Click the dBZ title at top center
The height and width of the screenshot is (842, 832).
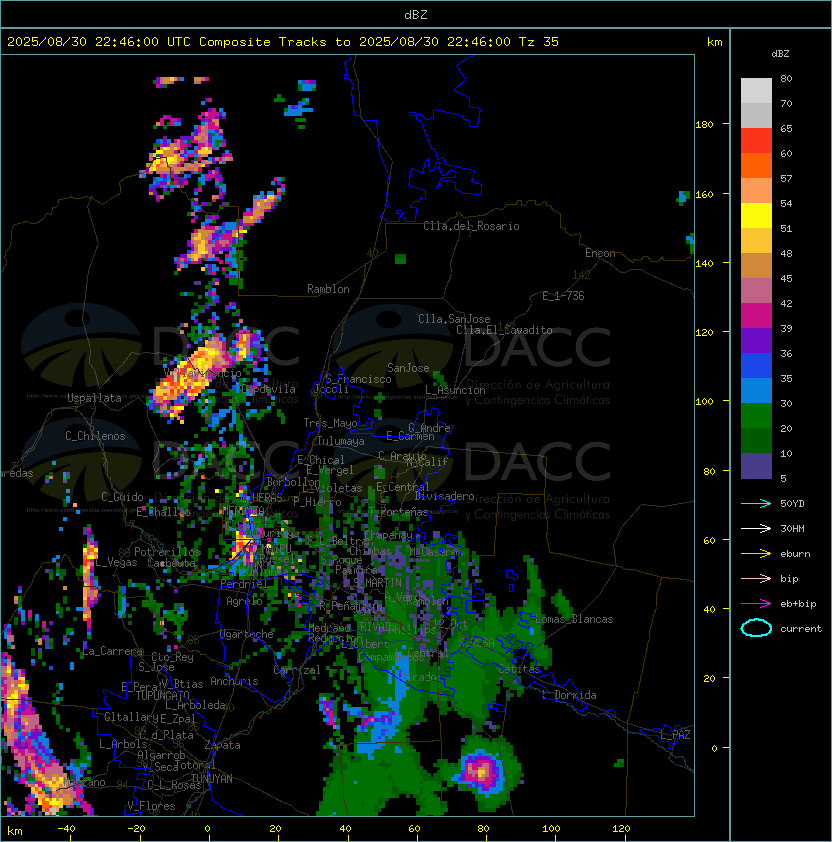416,15
